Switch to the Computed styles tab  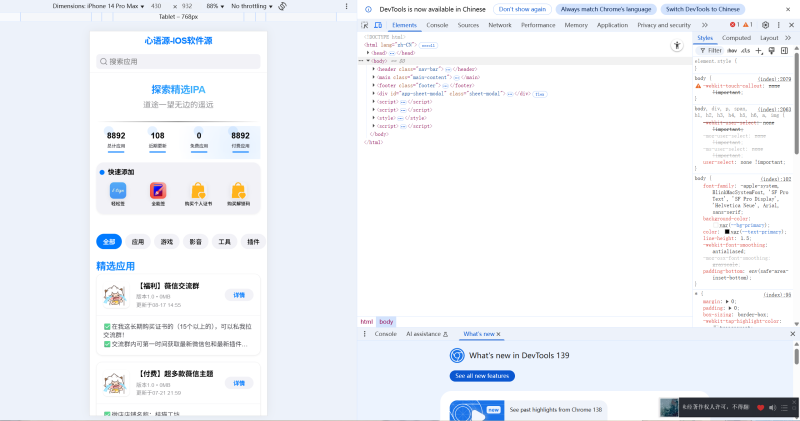[736, 37]
